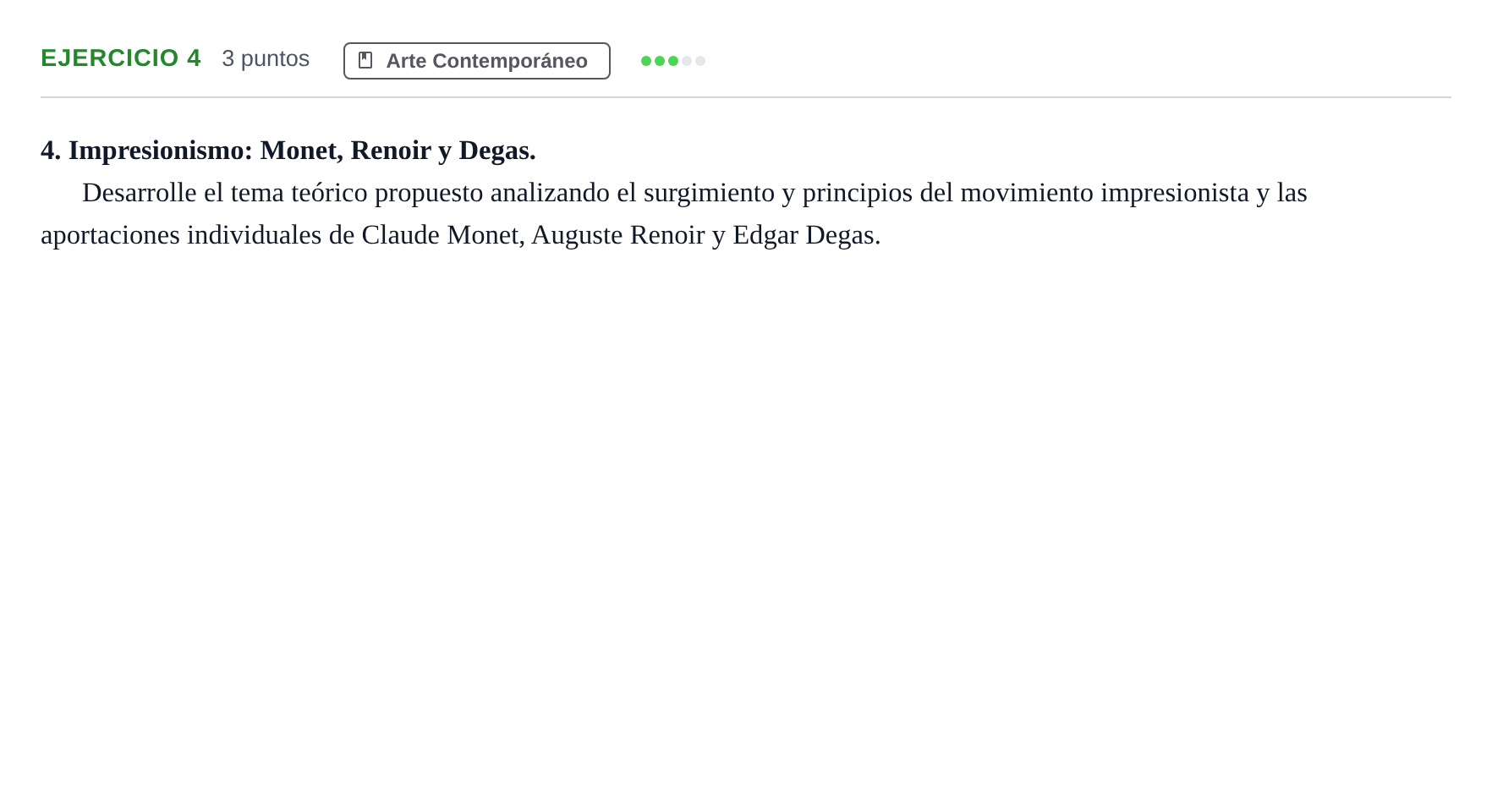Click the book icon in Arte Contemporáneo tag
The height and width of the screenshot is (812, 1492).
click(x=365, y=60)
